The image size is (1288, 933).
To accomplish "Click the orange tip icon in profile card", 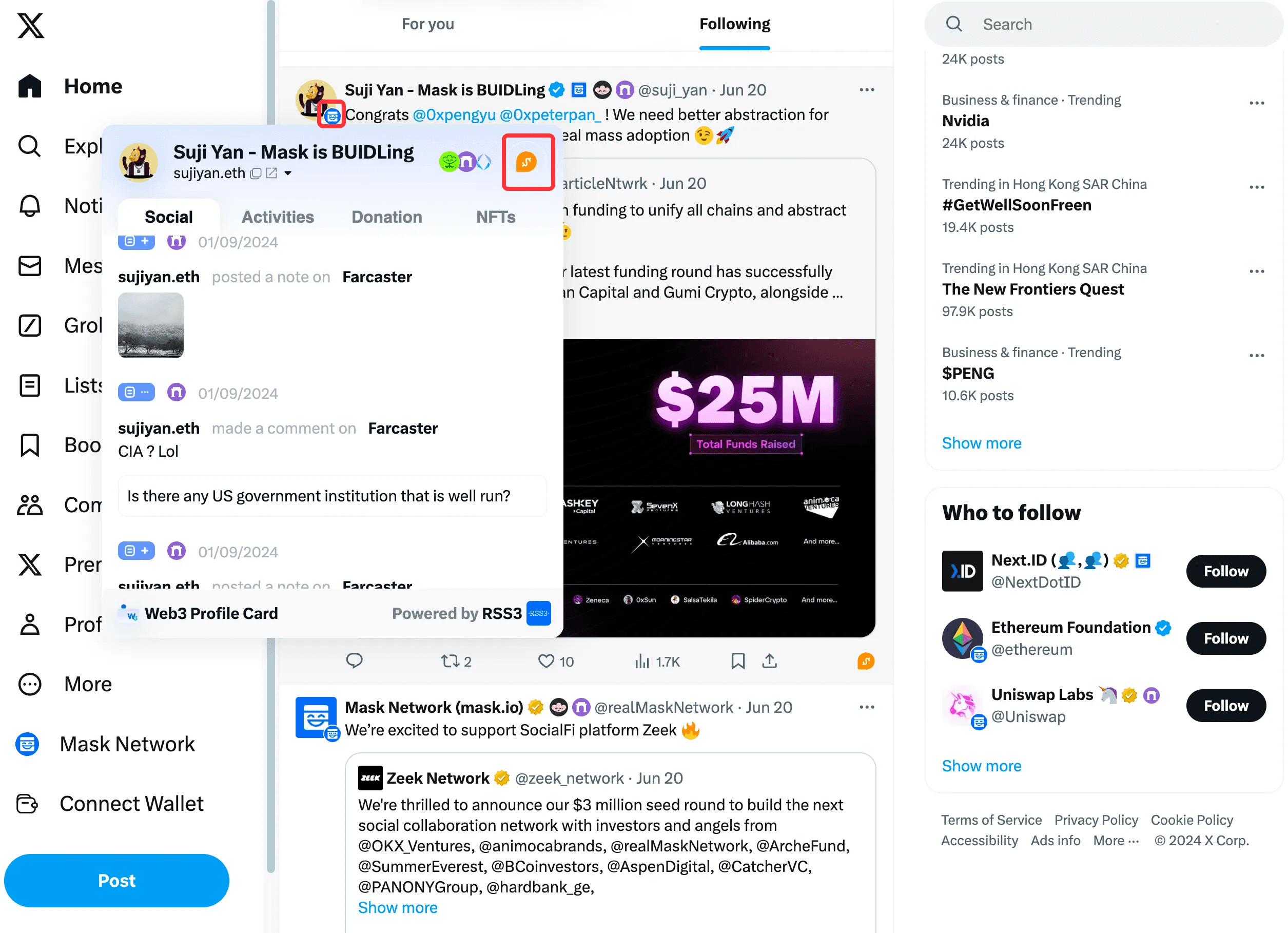I will point(528,162).
